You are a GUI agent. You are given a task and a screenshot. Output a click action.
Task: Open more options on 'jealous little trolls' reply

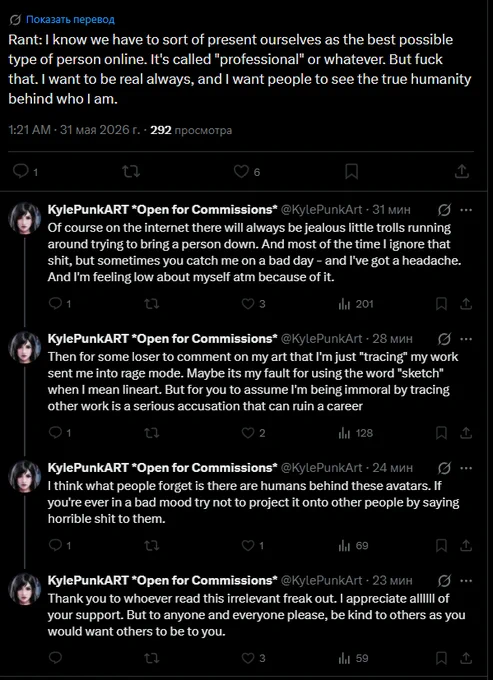point(466,210)
